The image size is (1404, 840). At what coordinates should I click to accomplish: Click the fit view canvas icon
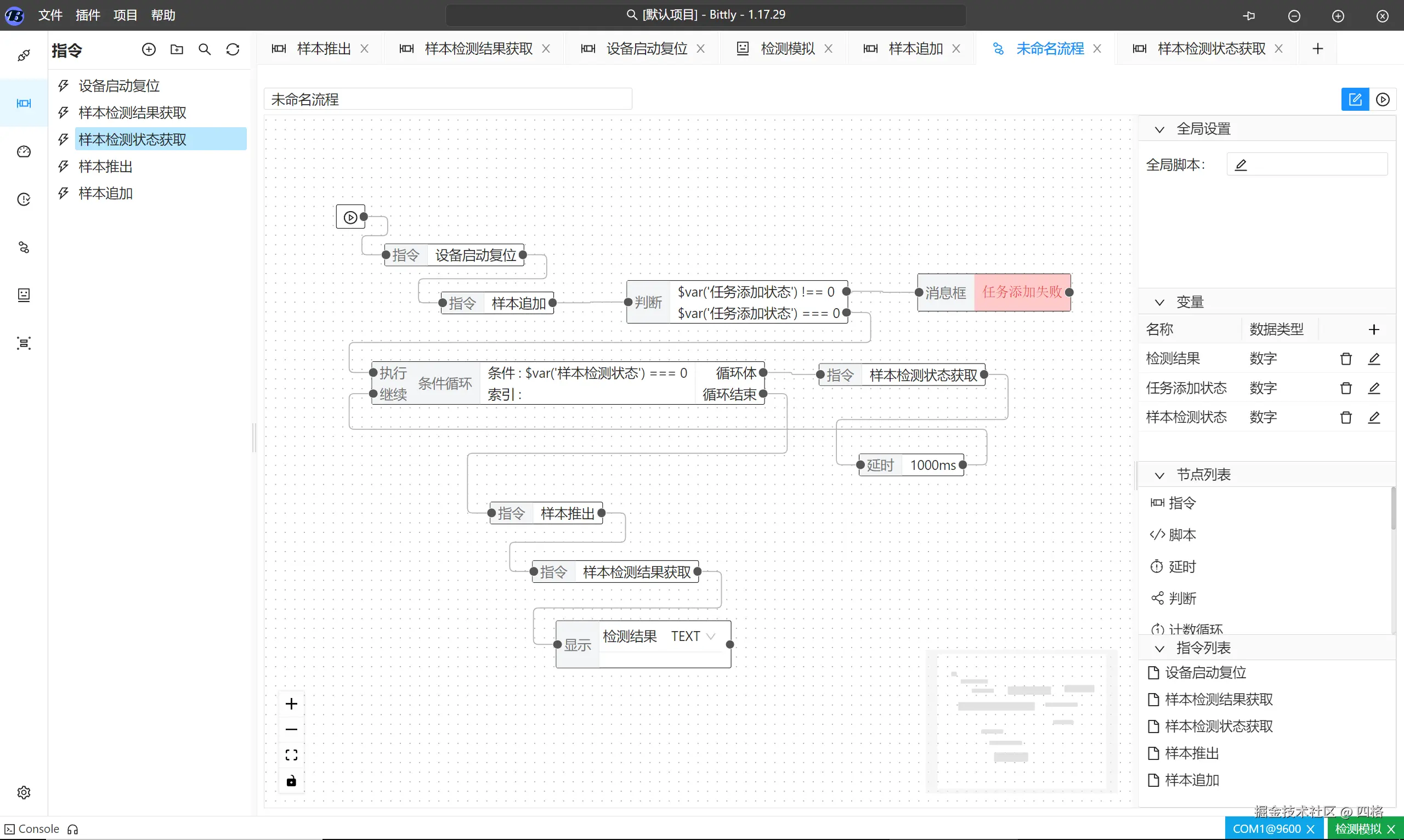click(x=291, y=755)
